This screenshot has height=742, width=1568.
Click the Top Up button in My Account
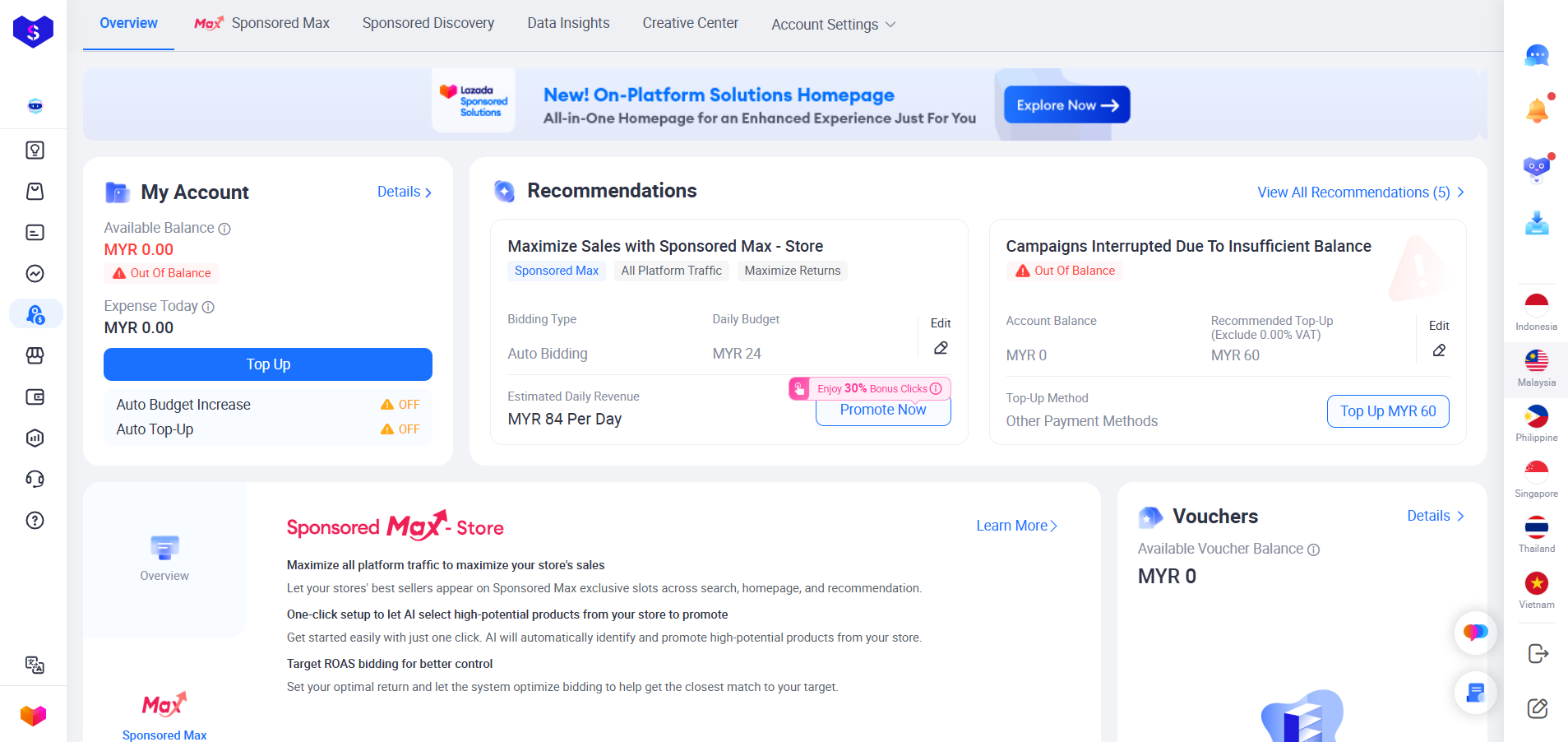[267, 364]
